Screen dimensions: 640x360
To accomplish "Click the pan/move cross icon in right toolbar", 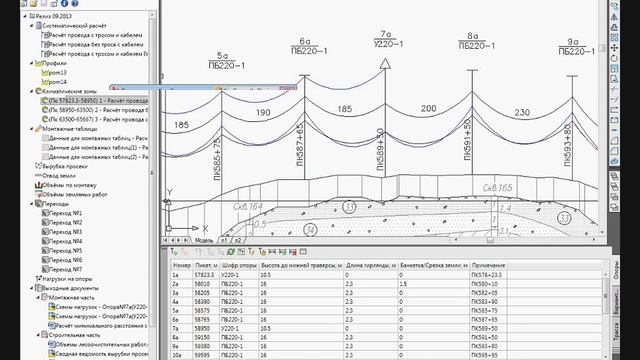I will (x=614, y=48).
